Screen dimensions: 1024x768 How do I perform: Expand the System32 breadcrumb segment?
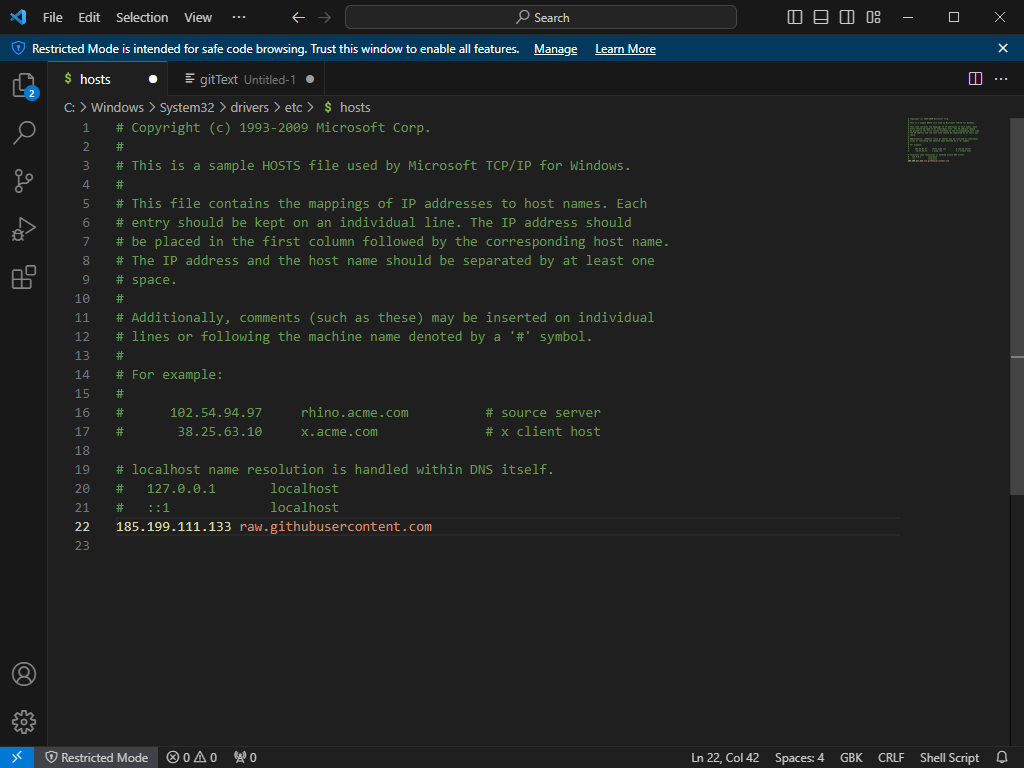click(x=187, y=107)
